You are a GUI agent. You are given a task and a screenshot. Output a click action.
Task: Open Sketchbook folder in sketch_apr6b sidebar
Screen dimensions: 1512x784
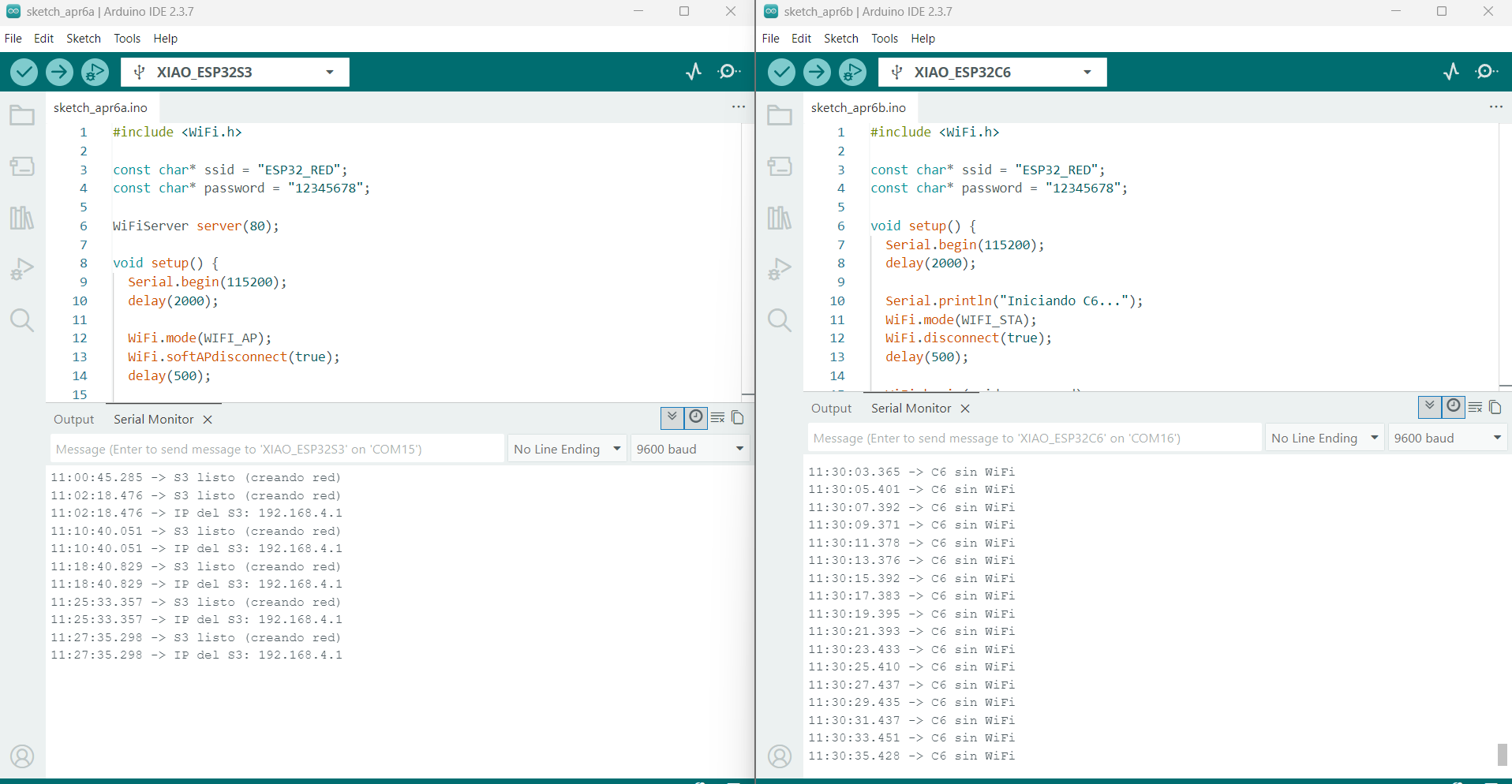coord(780,116)
